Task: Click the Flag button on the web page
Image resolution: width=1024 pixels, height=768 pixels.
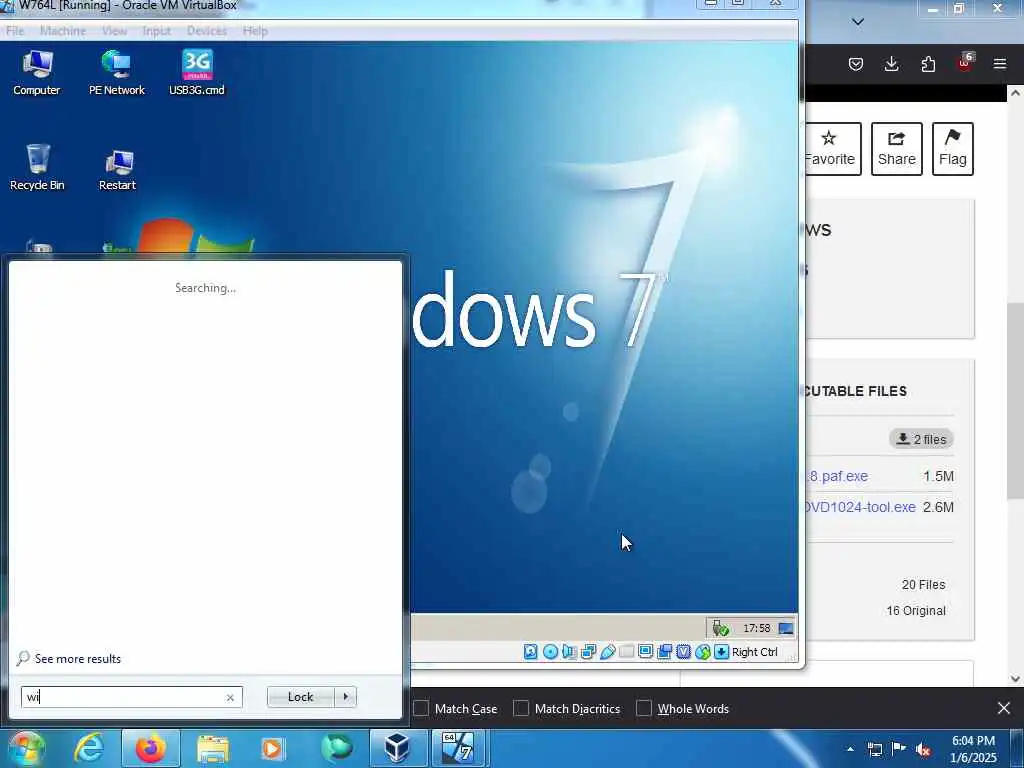Action: (x=953, y=149)
